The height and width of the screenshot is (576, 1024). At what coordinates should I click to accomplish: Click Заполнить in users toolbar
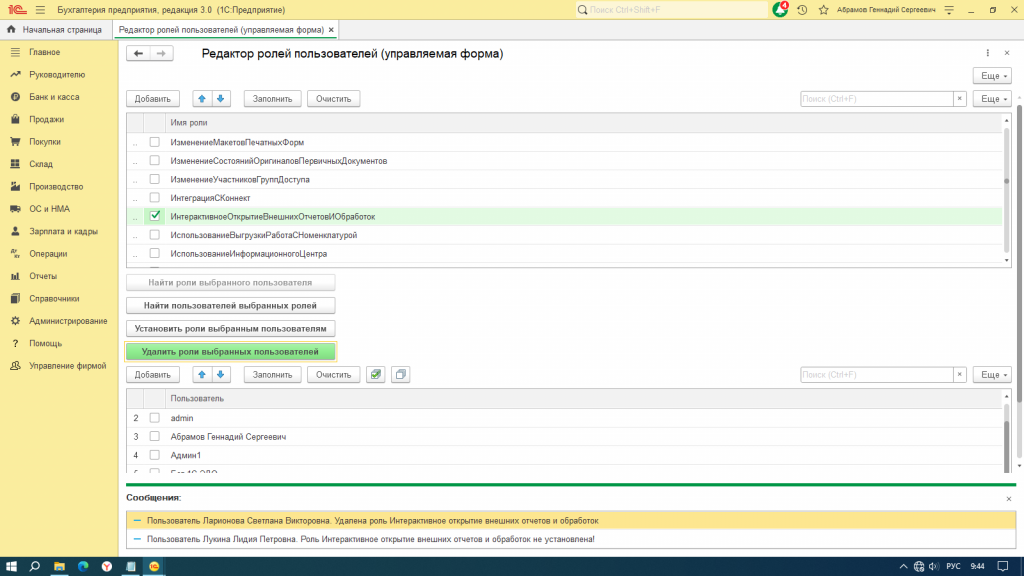pos(272,375)
